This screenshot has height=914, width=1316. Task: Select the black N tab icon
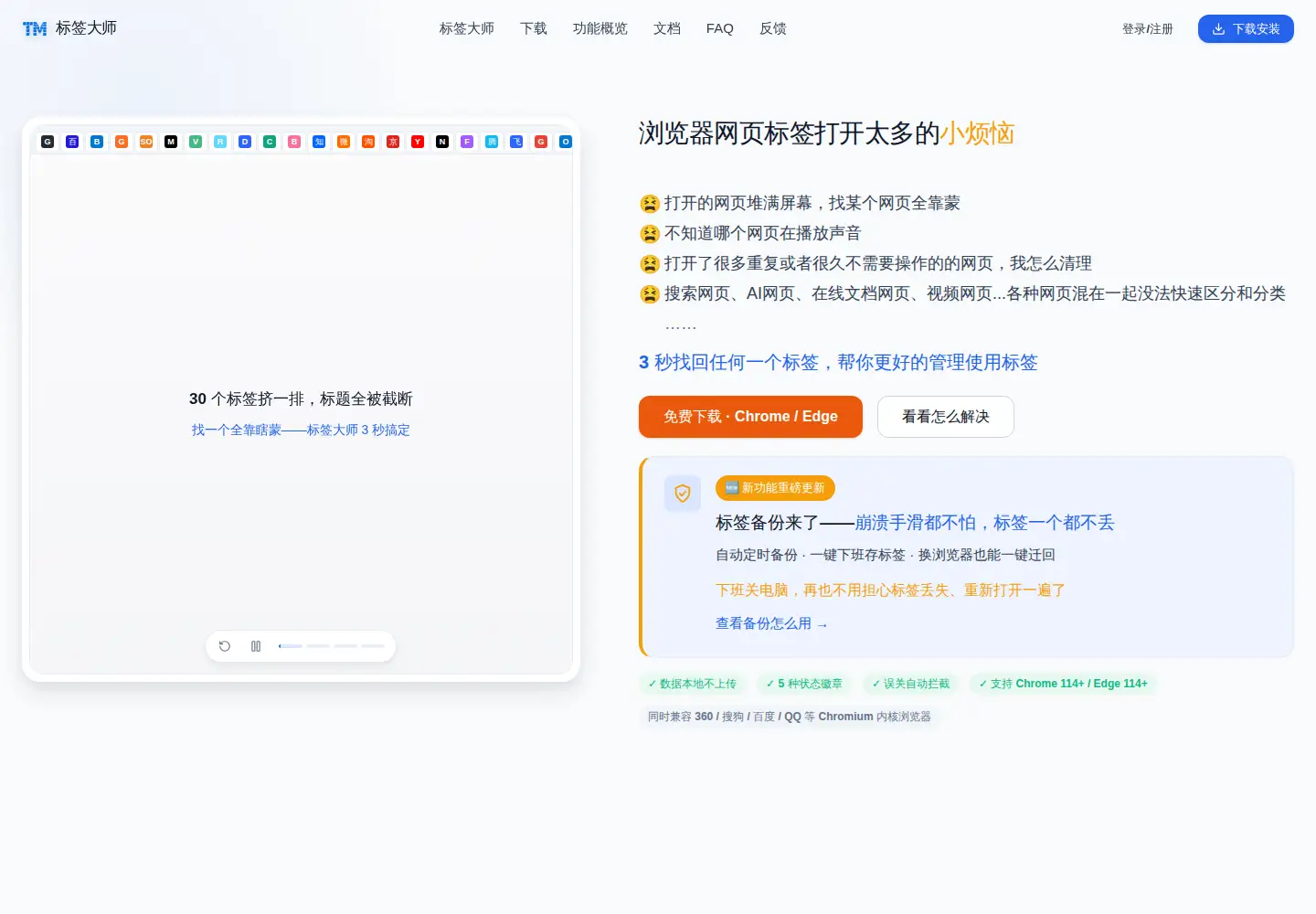442,142
